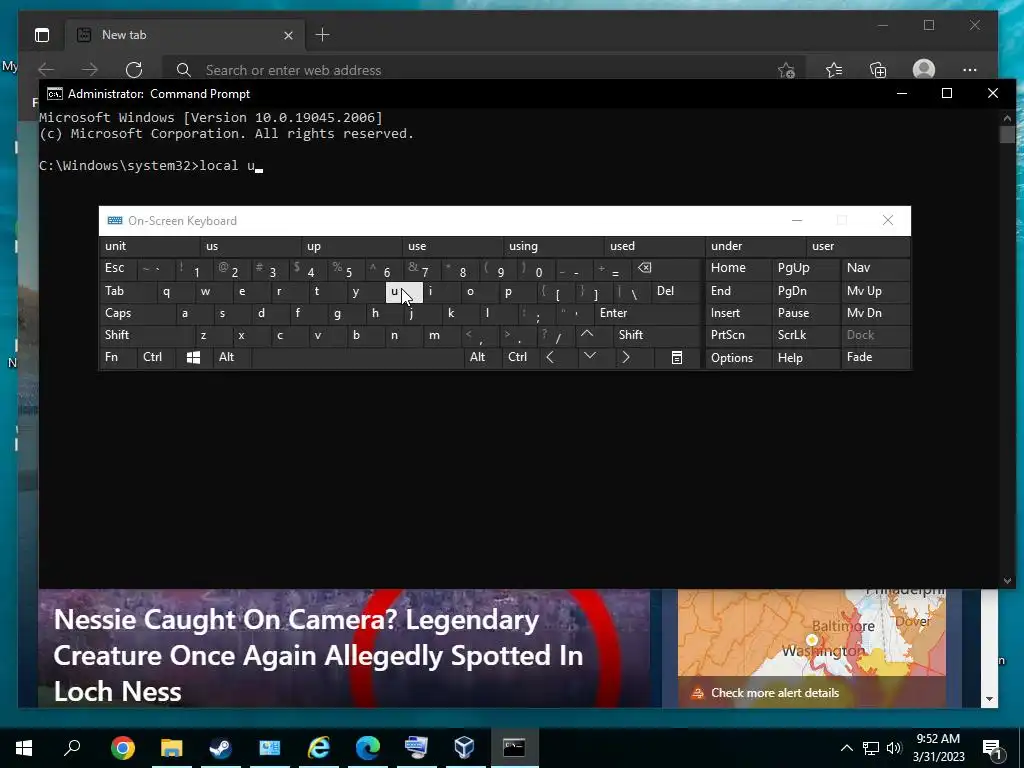
Task: Toggle right Ctrl key
Action: pos(521,358)
